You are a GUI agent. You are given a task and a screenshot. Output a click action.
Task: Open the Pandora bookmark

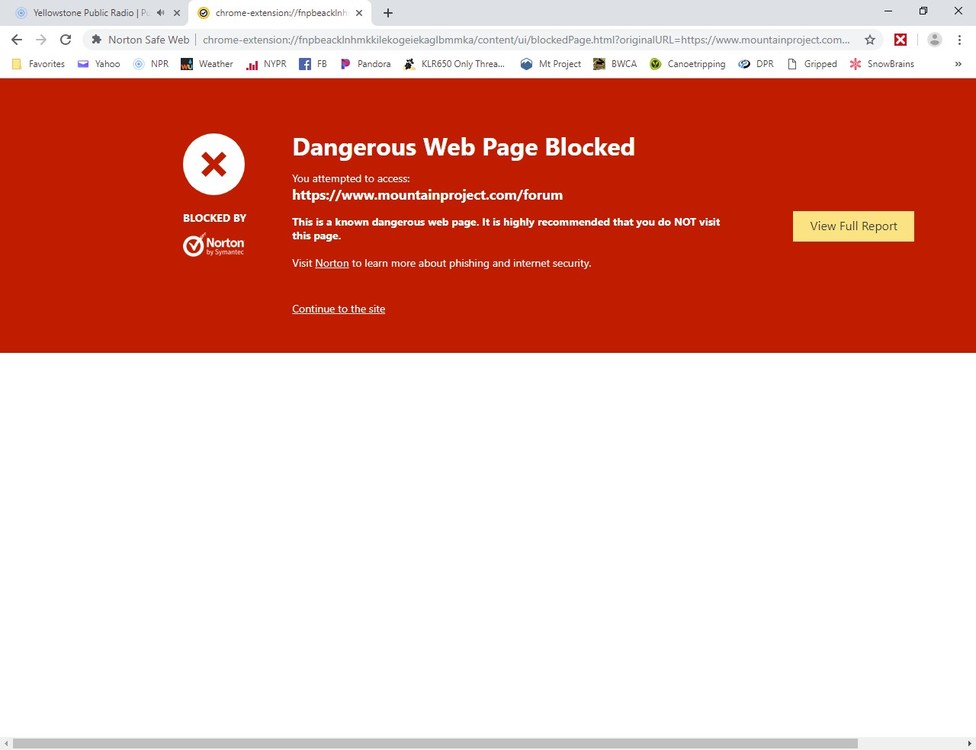point(365,63)
